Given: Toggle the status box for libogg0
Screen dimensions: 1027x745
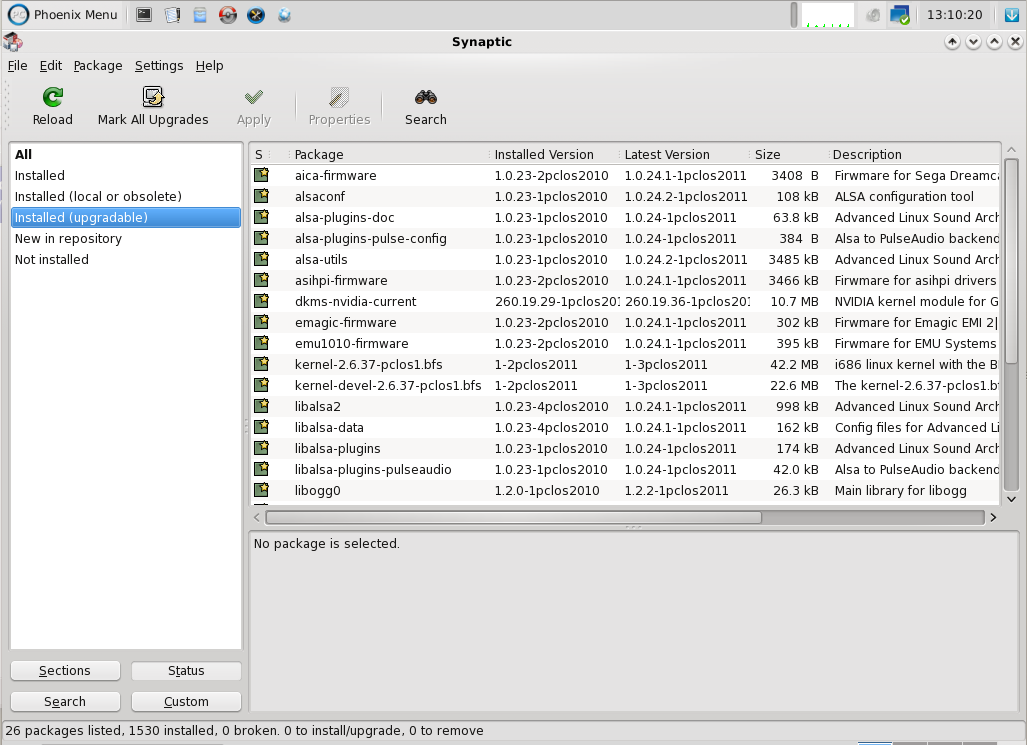Looking at the screenshot, I should coord(261,490).
